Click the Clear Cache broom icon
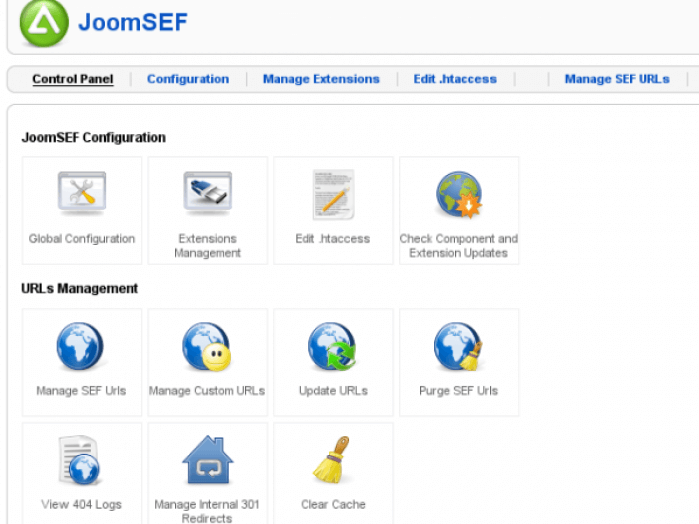The width and height of the screenshot is (699, 524). (332, 459)
